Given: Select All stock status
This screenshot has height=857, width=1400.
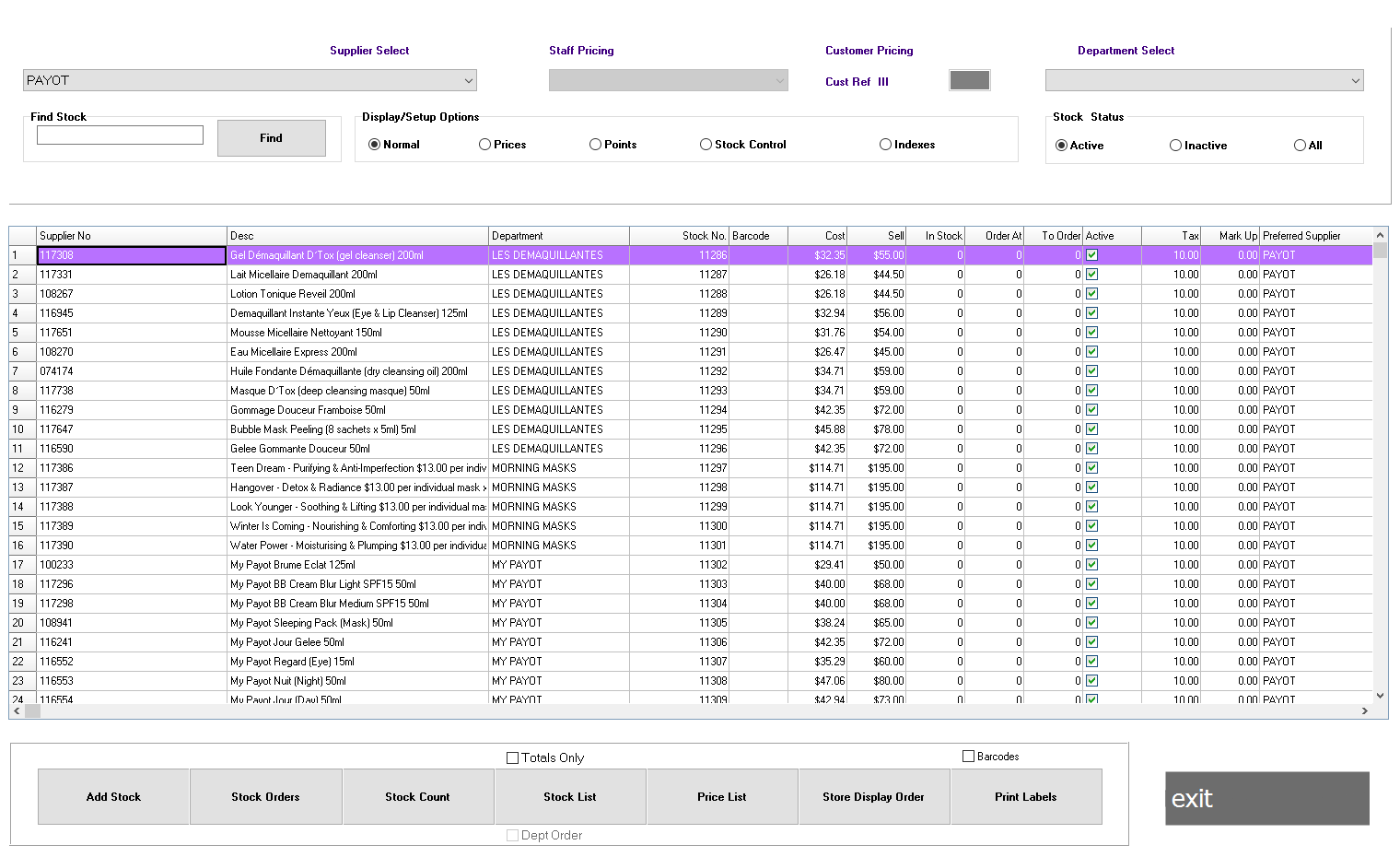Looking at the screenshot, I should point(1300,145).
